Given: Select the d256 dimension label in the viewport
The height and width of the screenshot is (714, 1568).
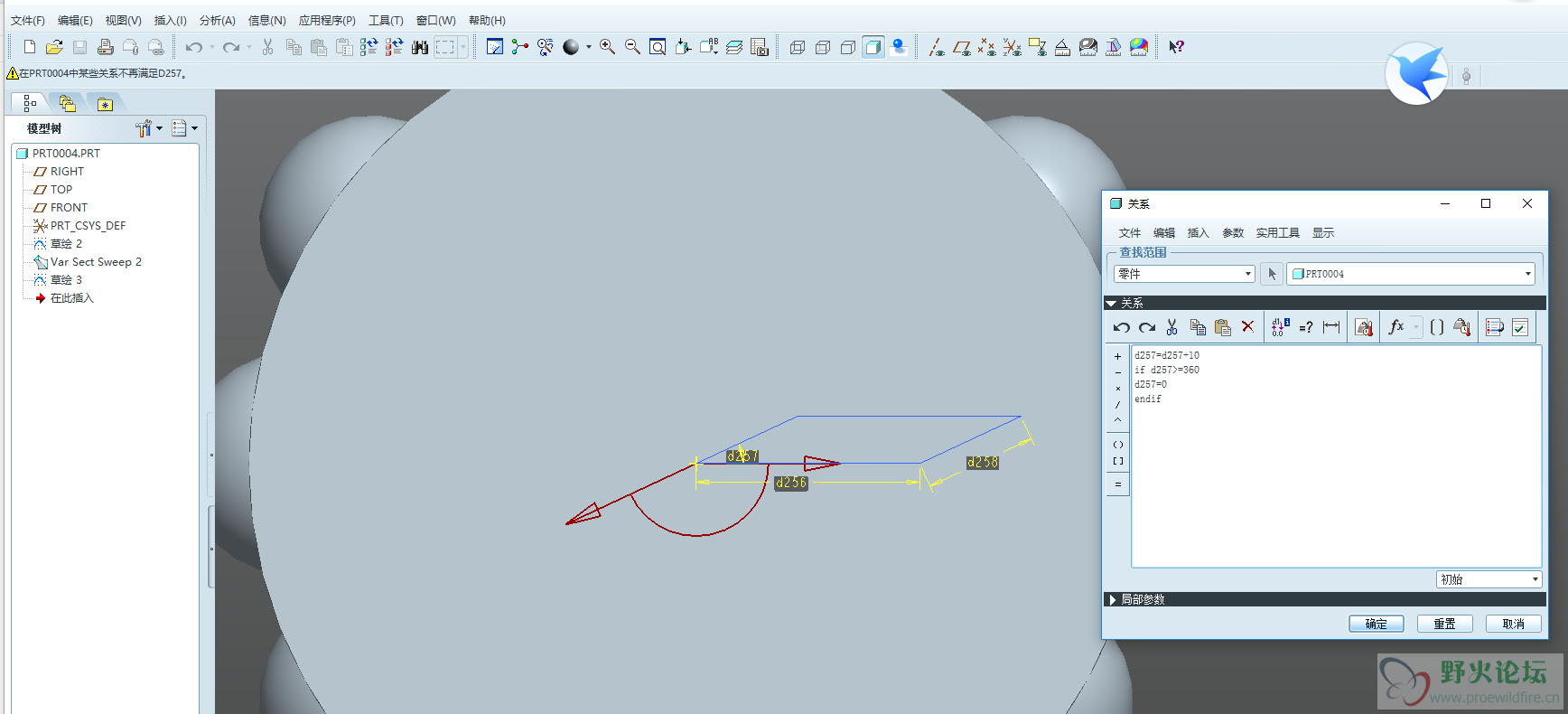Looking at the screenshot, I should [790, 484].
